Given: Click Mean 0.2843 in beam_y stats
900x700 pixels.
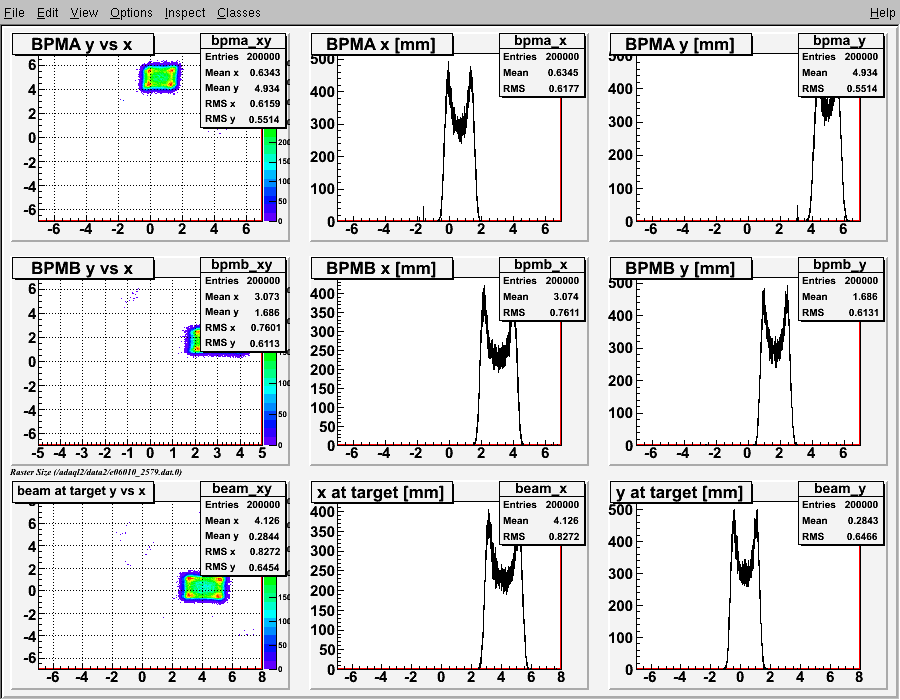Looking at the screenshot, I should pos(840,520).
